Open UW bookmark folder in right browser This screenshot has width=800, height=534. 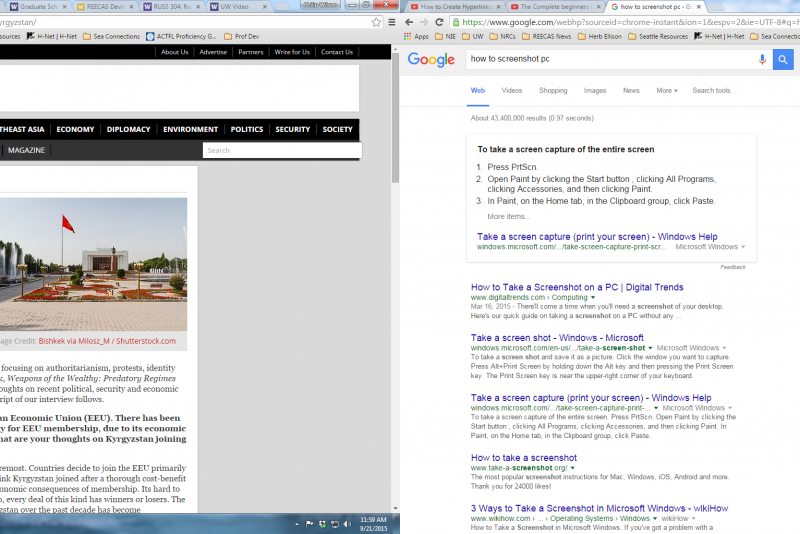click(472, 36)
